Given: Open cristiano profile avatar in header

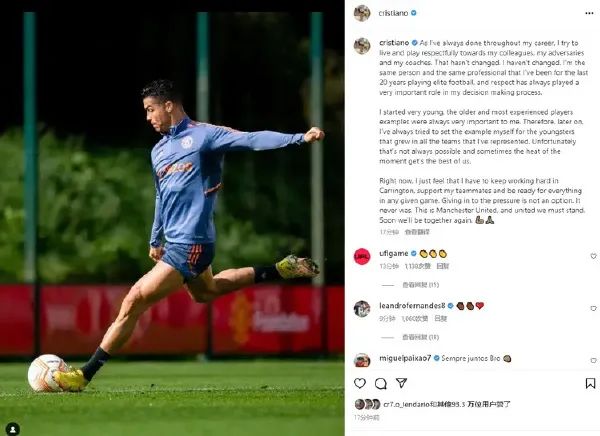Looking at the screenshot, I should pyautogui.click(x=362, y=13).
